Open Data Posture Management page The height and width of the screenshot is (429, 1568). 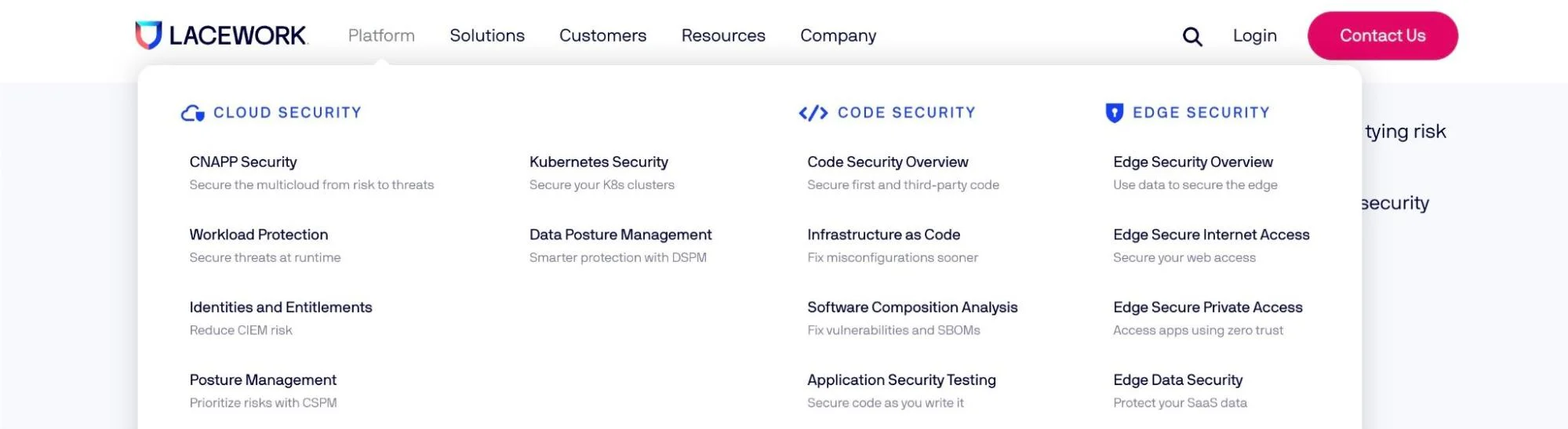coord(620,234)
